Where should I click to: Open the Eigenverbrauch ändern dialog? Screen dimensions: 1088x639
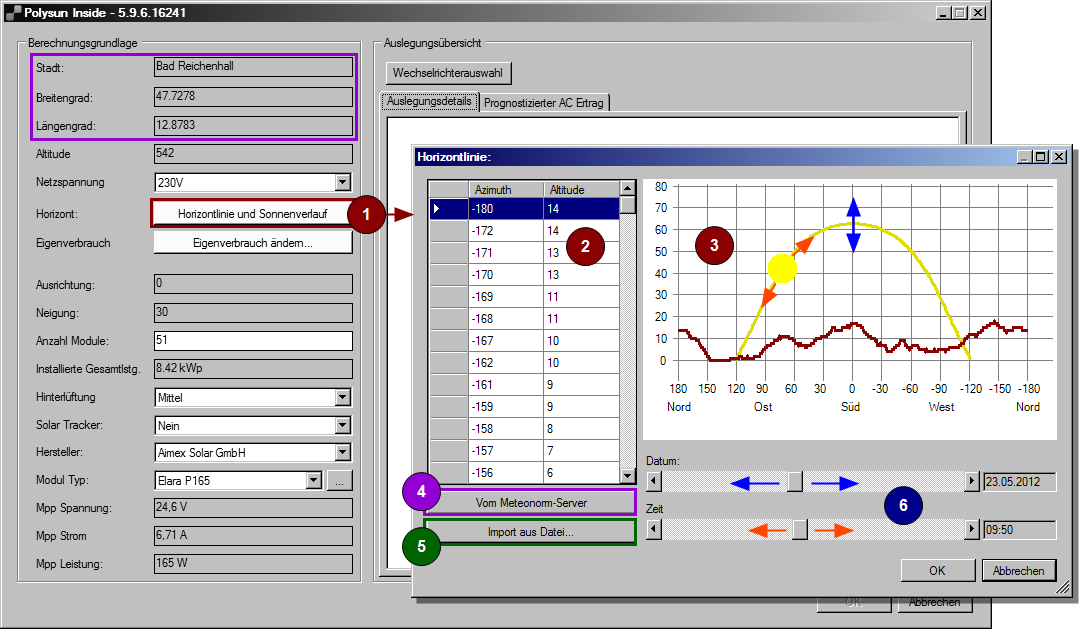[253, 242]
